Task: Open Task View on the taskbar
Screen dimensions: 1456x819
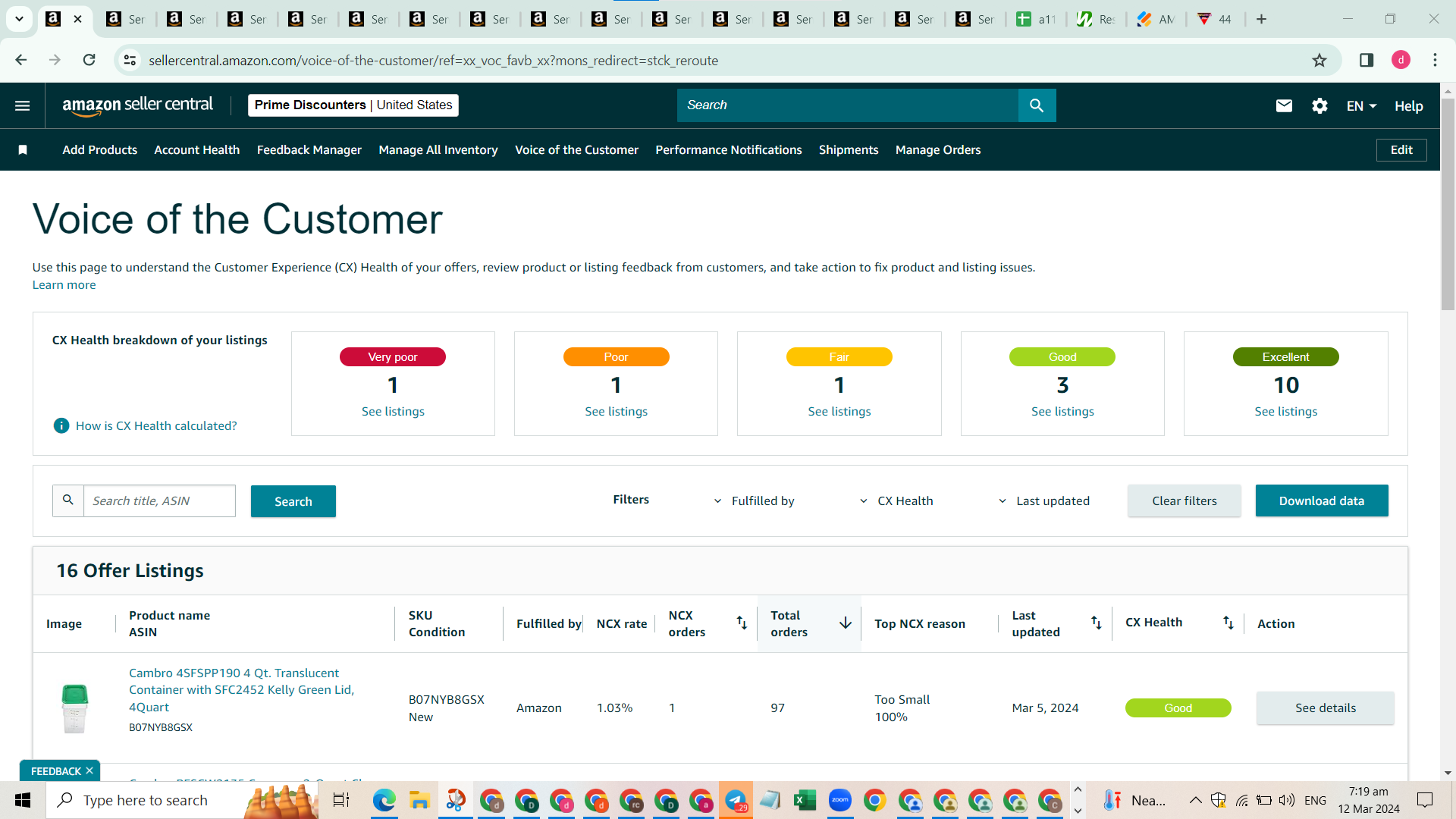Action: [x=341, y=800]
